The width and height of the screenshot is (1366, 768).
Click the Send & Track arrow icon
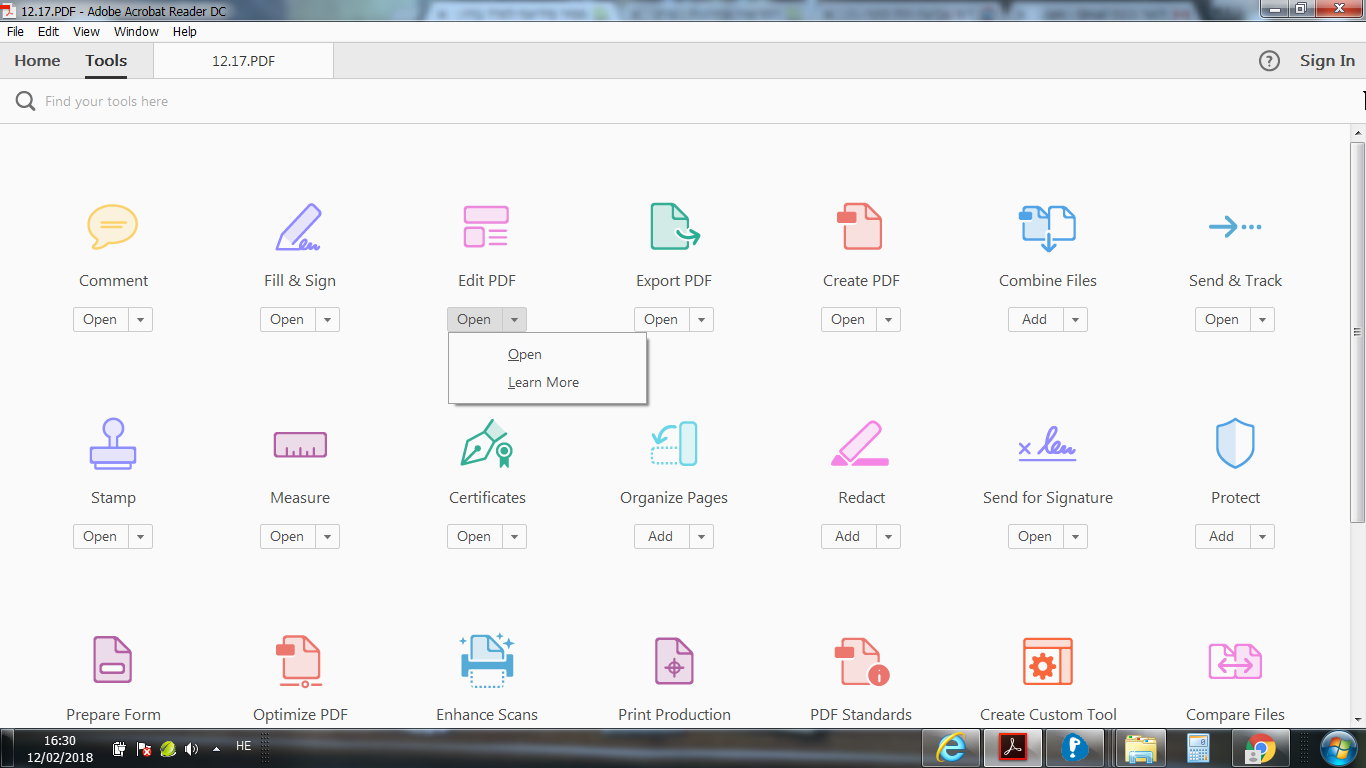1235,227
